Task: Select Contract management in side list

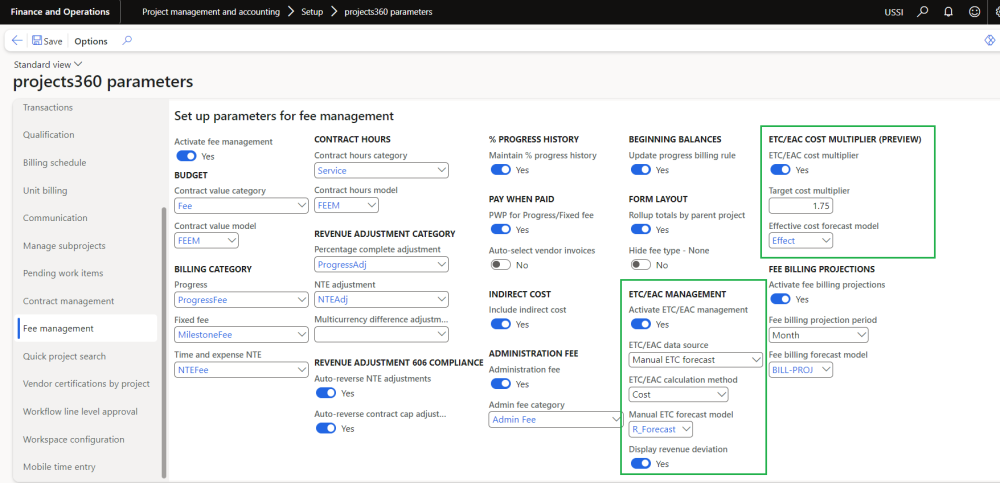Action: (x=68, y=301)
